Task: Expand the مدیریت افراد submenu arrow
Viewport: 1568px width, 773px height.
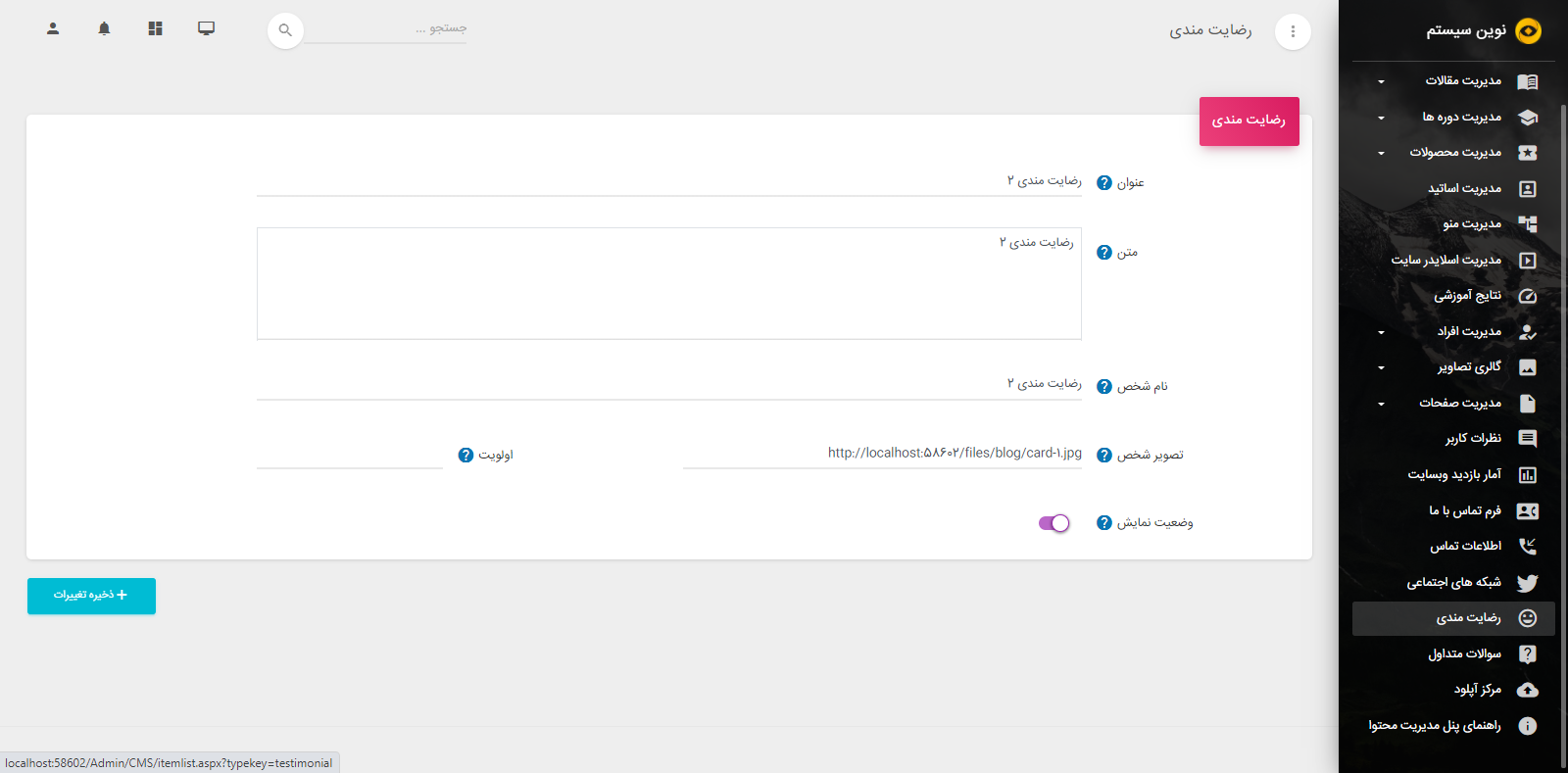Action: tap(1381, 332)
